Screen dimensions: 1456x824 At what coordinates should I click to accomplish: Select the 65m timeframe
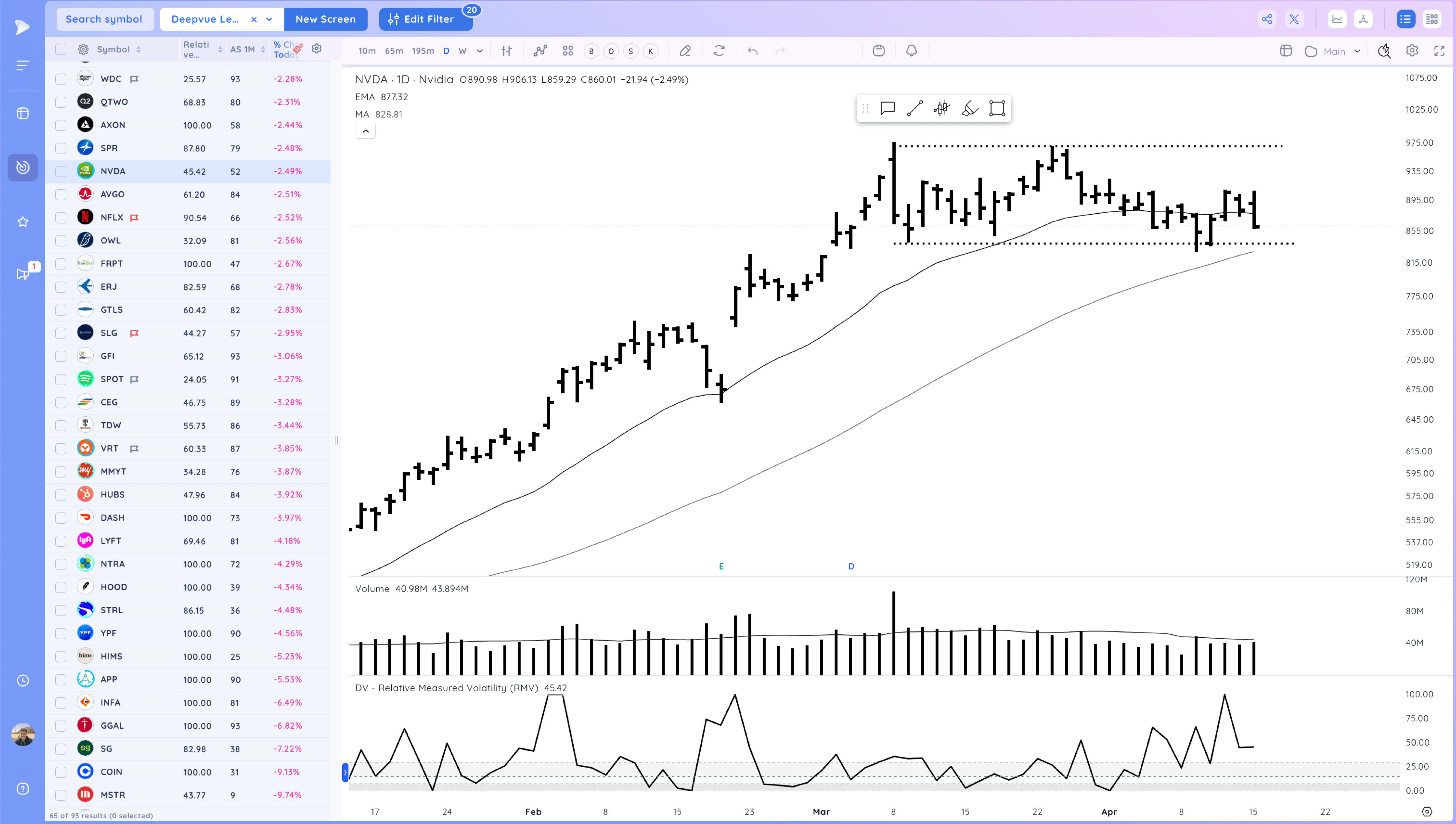[394, 51]
